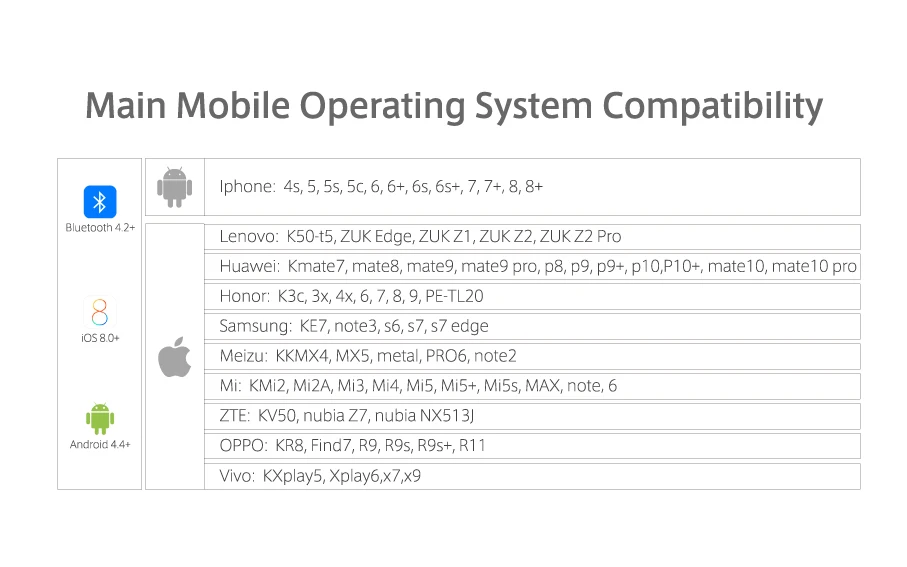The image size is (907, 567).
Task: Click the gray Apple logo icon
Action: coord(175,356)
